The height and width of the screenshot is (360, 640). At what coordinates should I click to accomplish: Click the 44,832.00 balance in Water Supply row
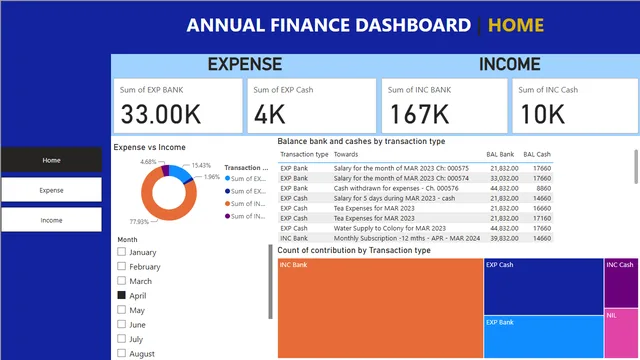point(504,228)
